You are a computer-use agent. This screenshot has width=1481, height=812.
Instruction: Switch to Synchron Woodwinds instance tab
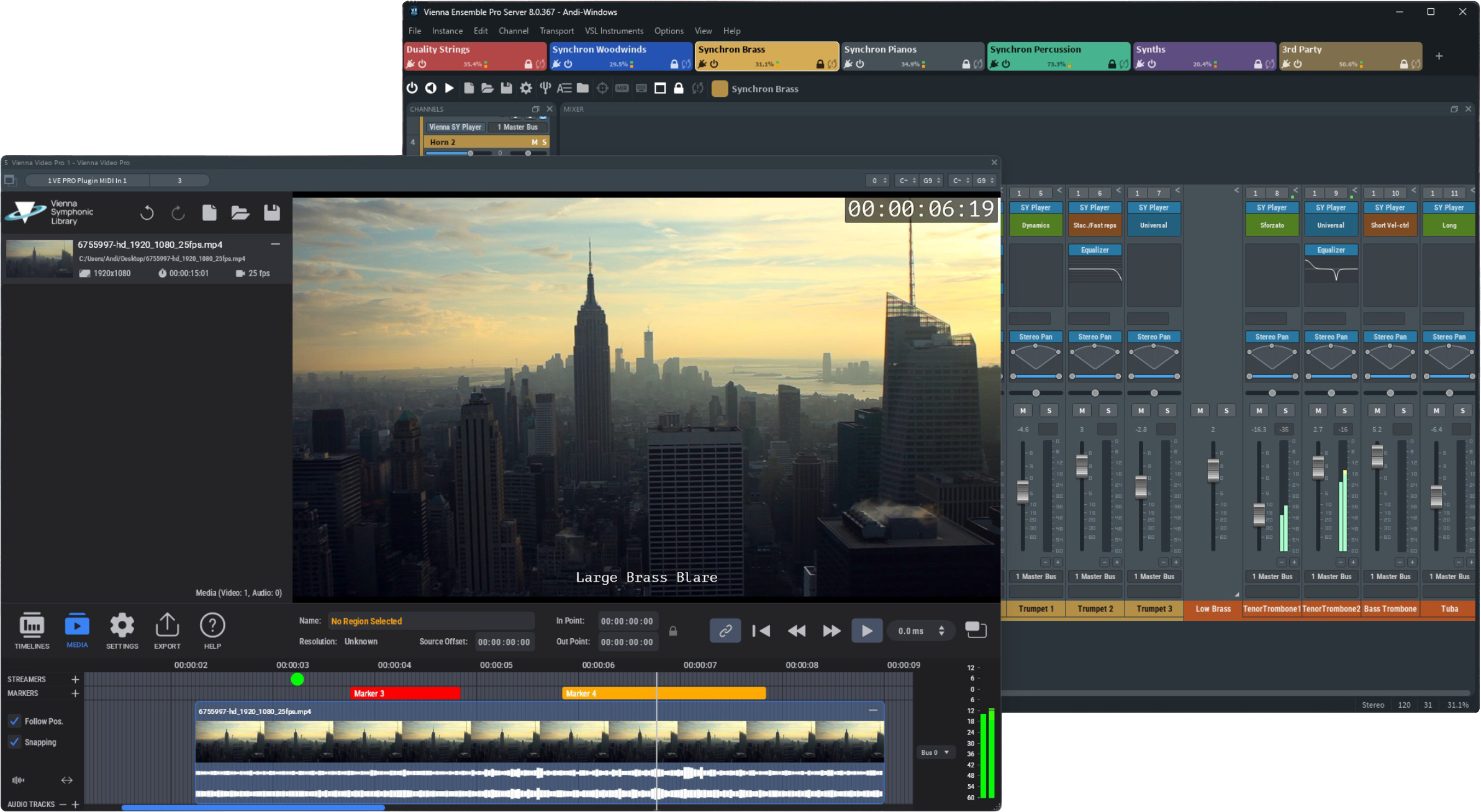(x=620, y=56)
